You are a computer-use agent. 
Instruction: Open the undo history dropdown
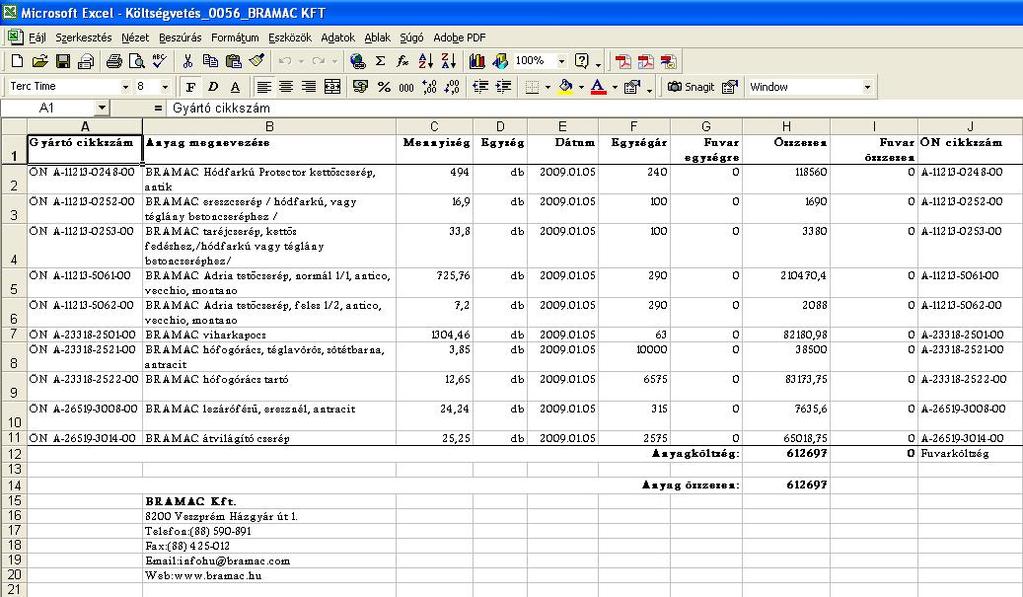301,61
